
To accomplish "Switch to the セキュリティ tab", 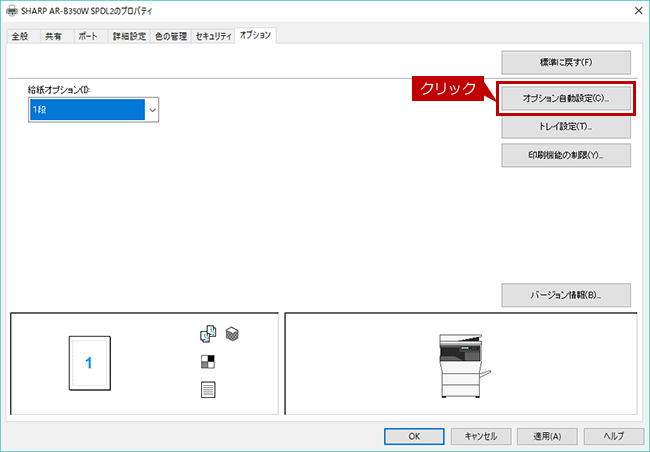I will tap(213, 36).
